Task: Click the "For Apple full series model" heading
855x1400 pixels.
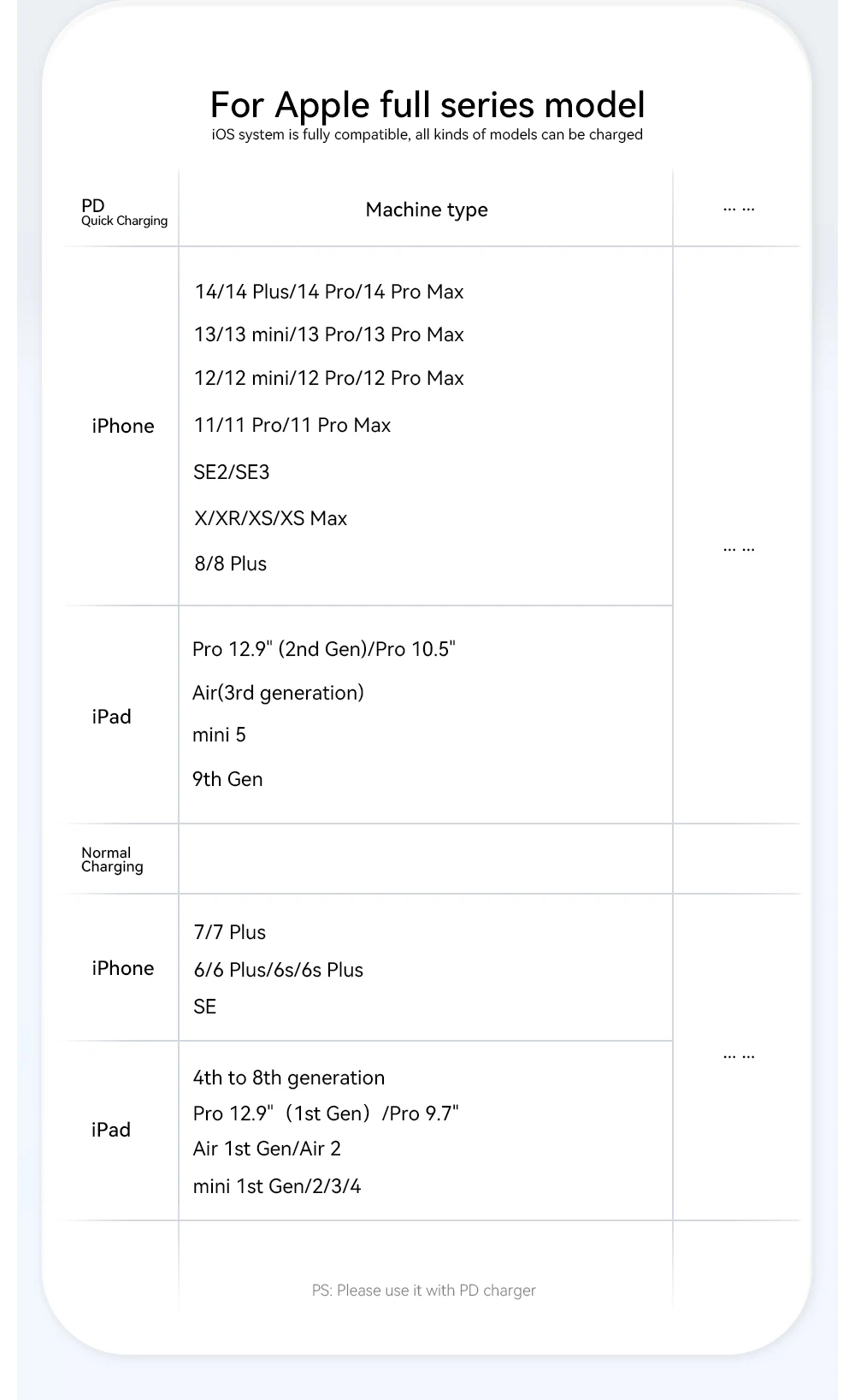Action: click(427, 104)
